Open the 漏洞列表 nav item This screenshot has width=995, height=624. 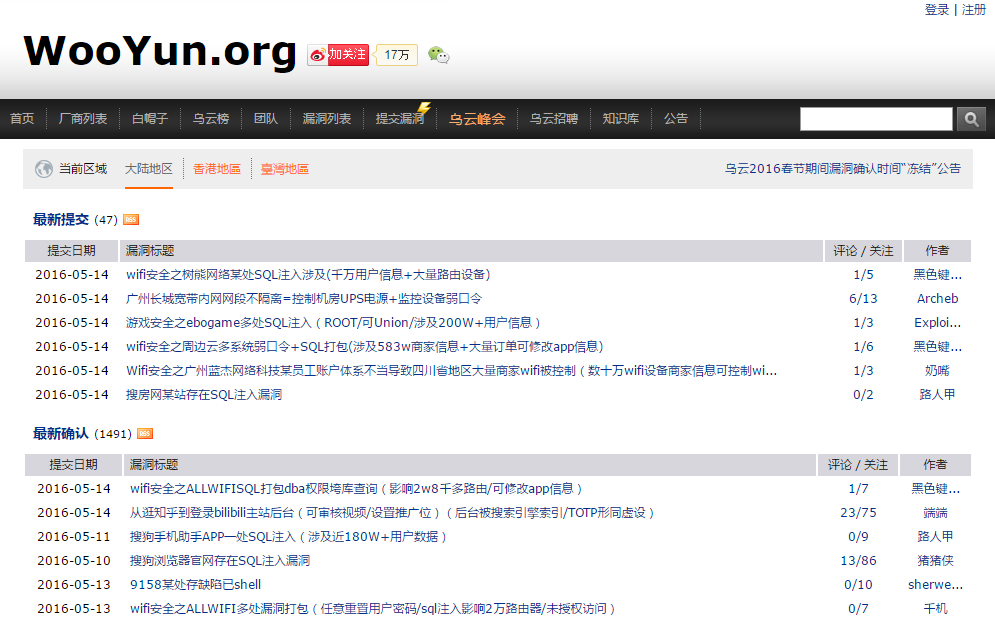click(x=327, y=119)
